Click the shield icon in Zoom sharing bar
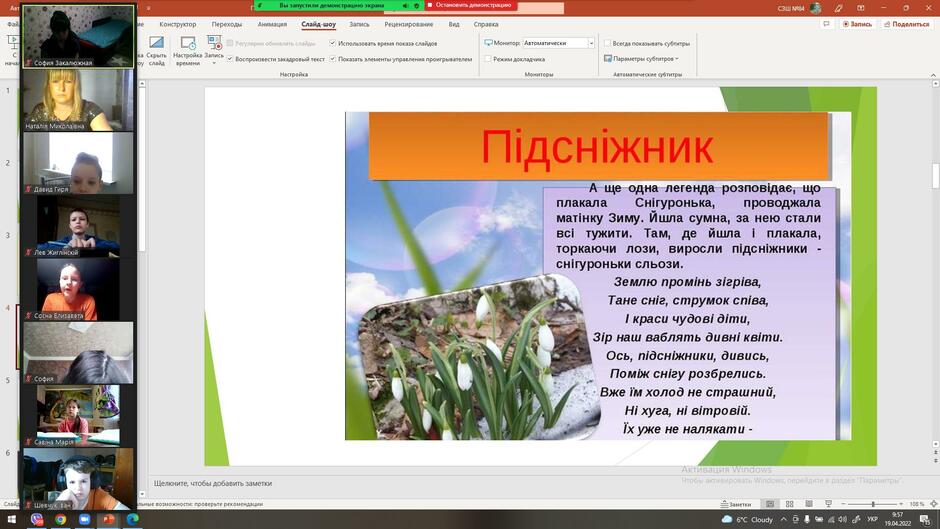 click(417, 5)
